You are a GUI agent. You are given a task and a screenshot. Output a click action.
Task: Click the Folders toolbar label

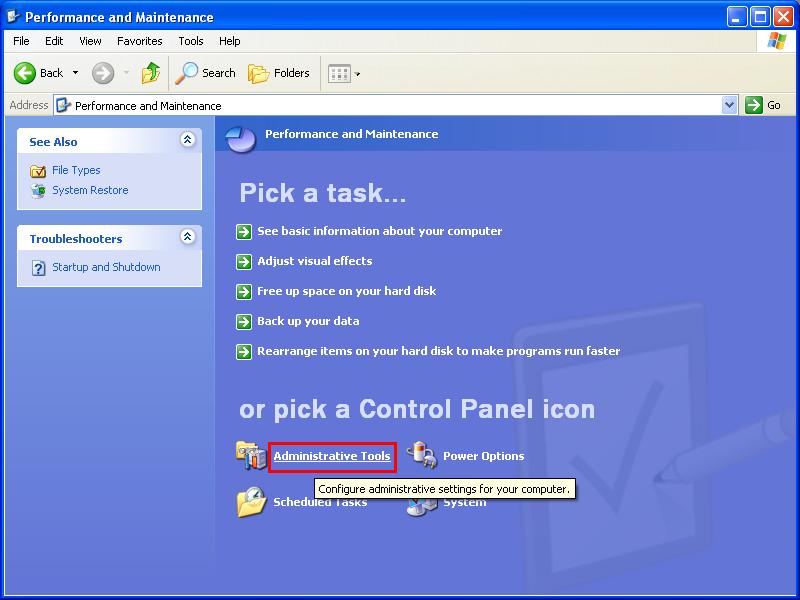point(292,73)
